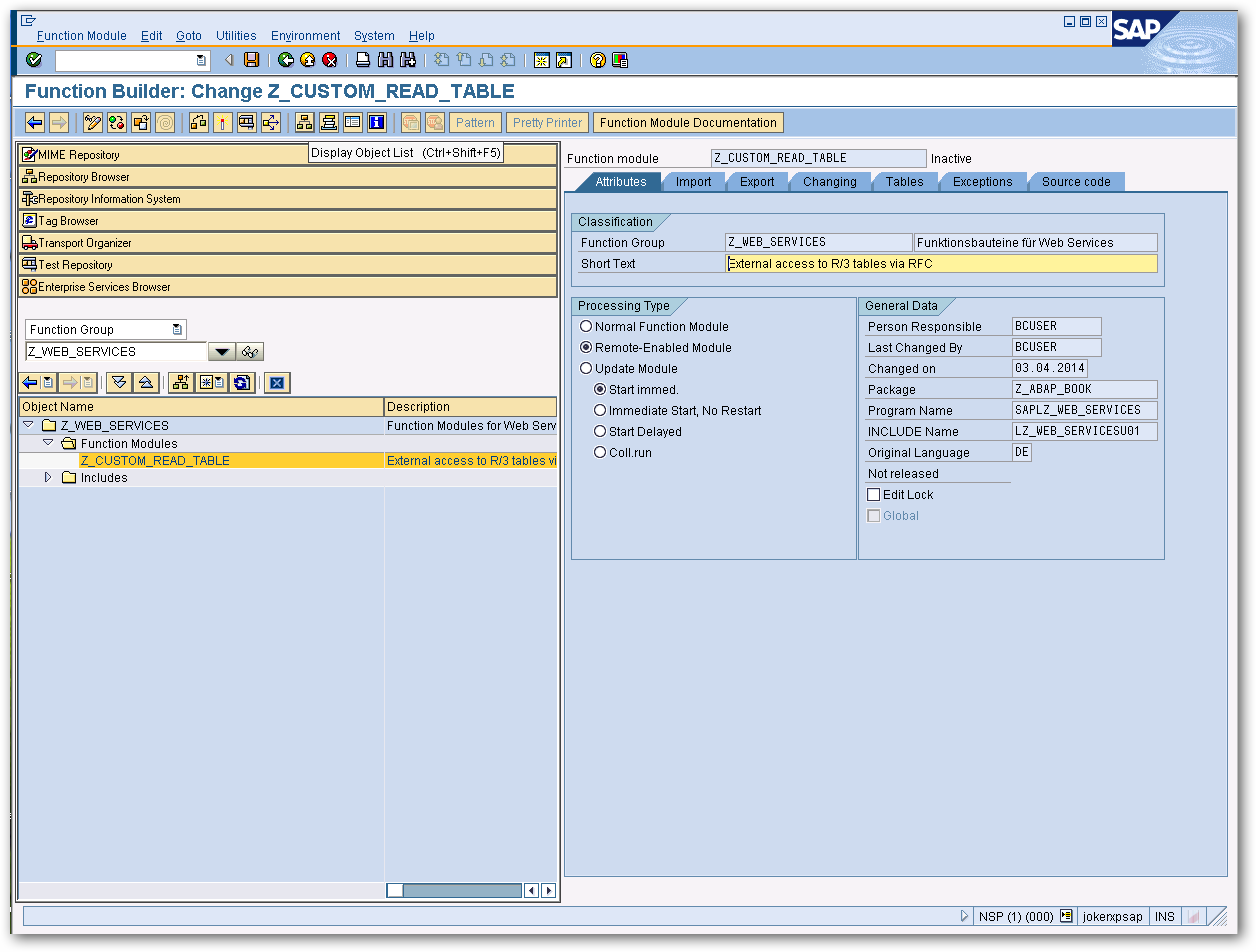The width and height of the screenshot is (1256, 952).
Task: Click the Function Module Documentation button
Action: point(688,123)
